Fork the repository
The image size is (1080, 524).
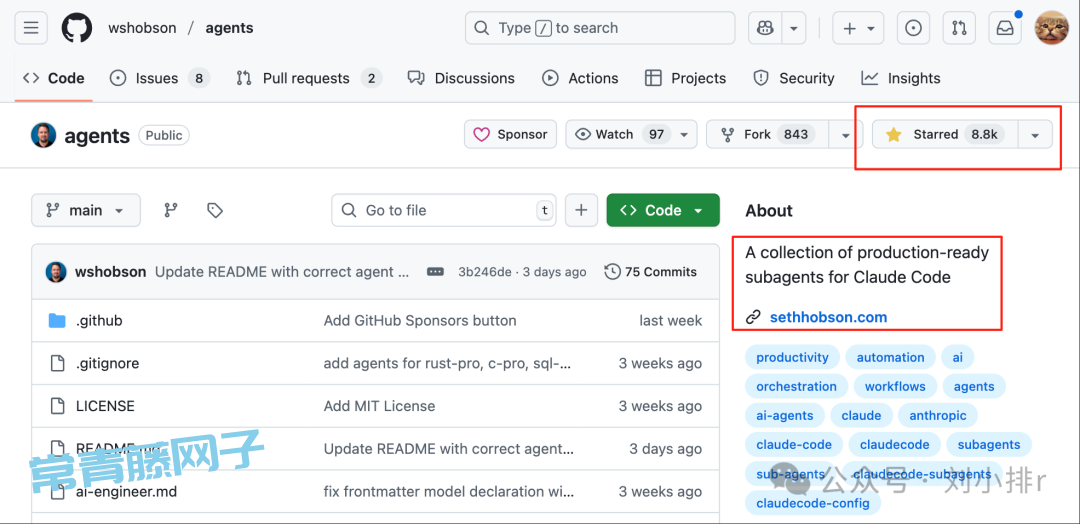[767, 134]
